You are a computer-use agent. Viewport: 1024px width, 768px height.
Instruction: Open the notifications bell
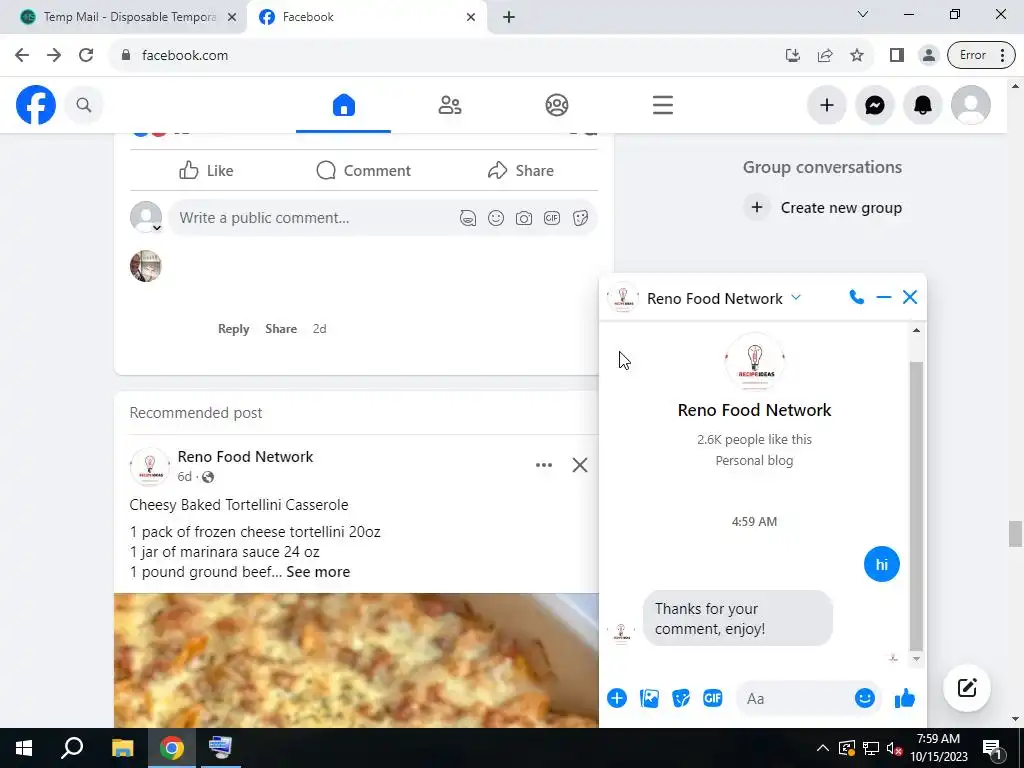tap(922, 104)
